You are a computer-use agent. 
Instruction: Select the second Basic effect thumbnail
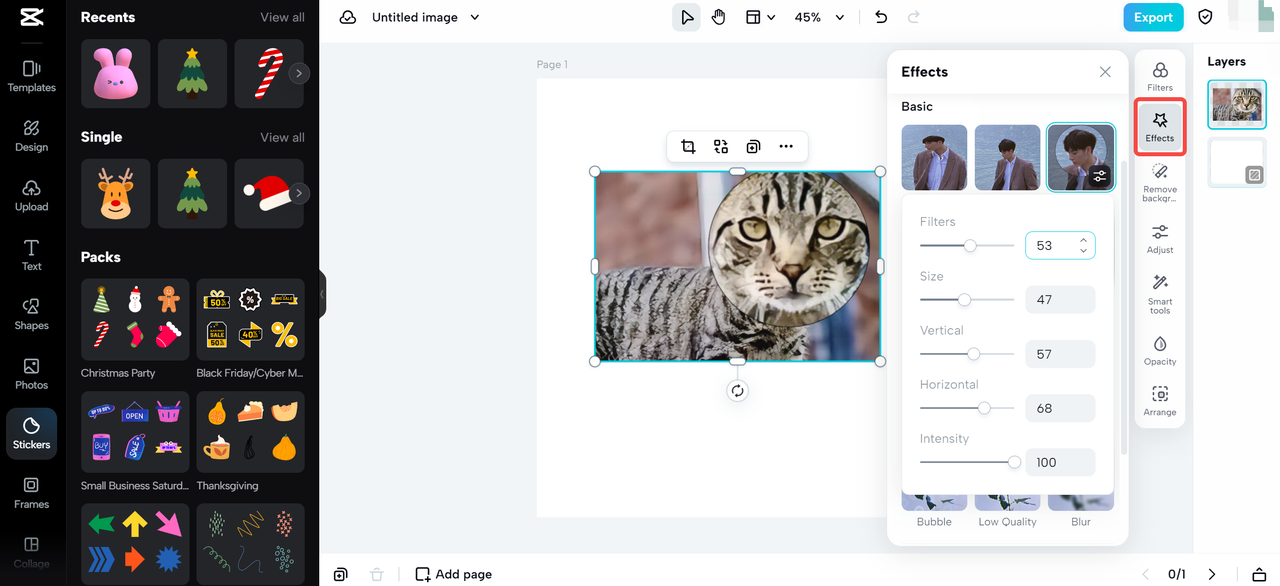1007,157
